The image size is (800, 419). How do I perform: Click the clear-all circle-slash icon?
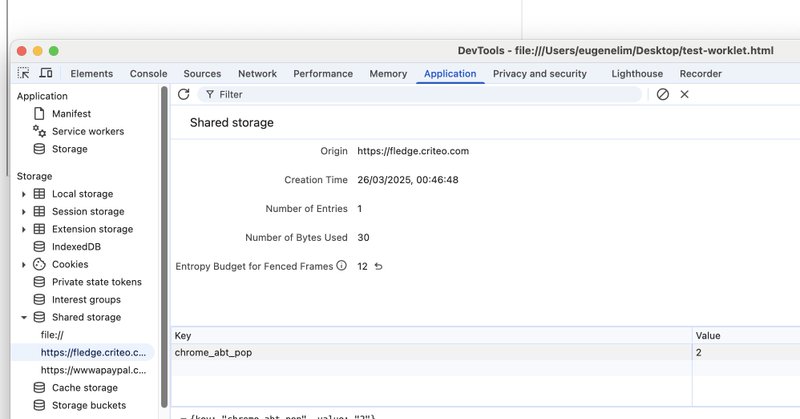pyautogui.click(x=662, y=94)
